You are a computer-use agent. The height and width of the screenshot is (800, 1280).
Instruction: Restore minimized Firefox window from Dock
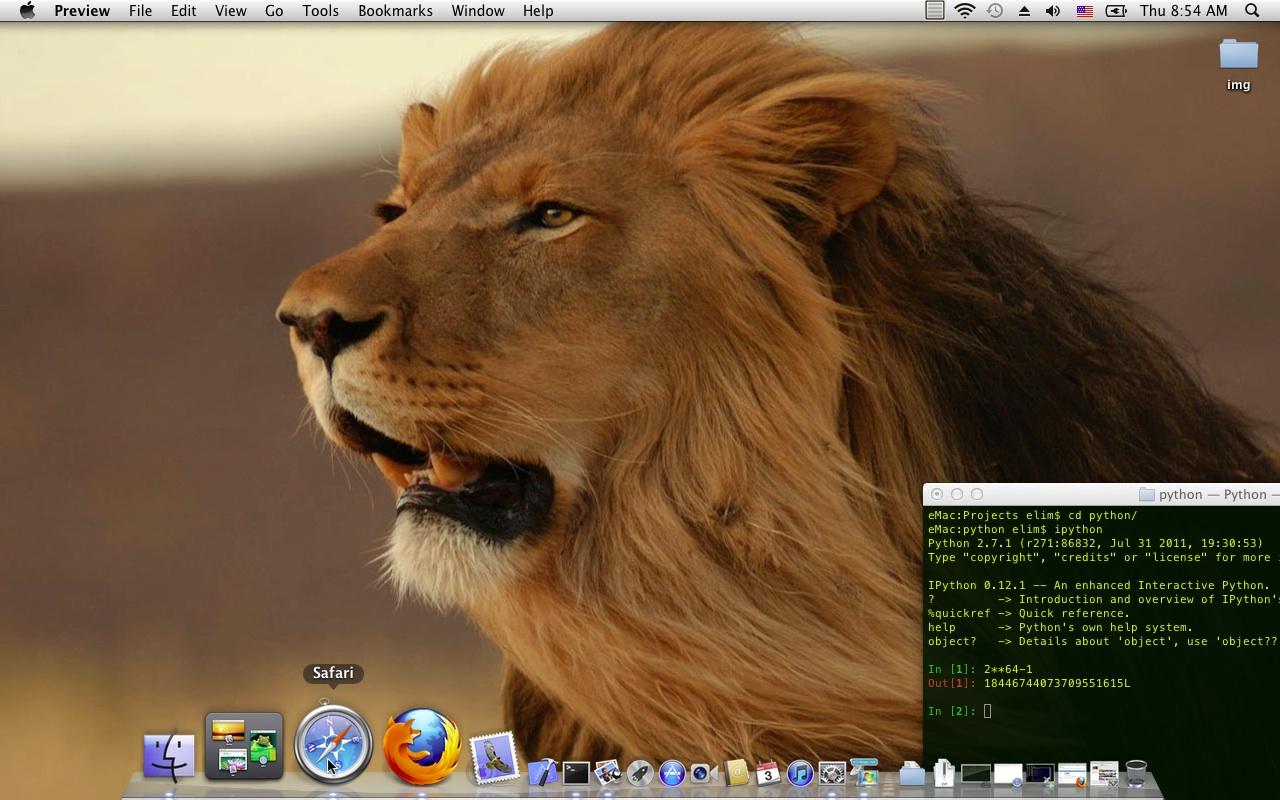click(1072, 775)
